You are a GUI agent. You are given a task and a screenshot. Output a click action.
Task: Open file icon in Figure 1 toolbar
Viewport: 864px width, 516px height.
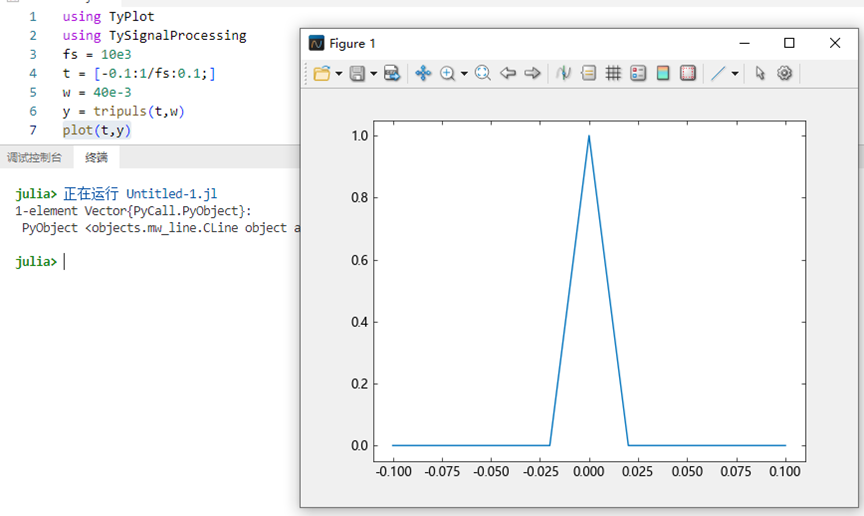(322, 73)
